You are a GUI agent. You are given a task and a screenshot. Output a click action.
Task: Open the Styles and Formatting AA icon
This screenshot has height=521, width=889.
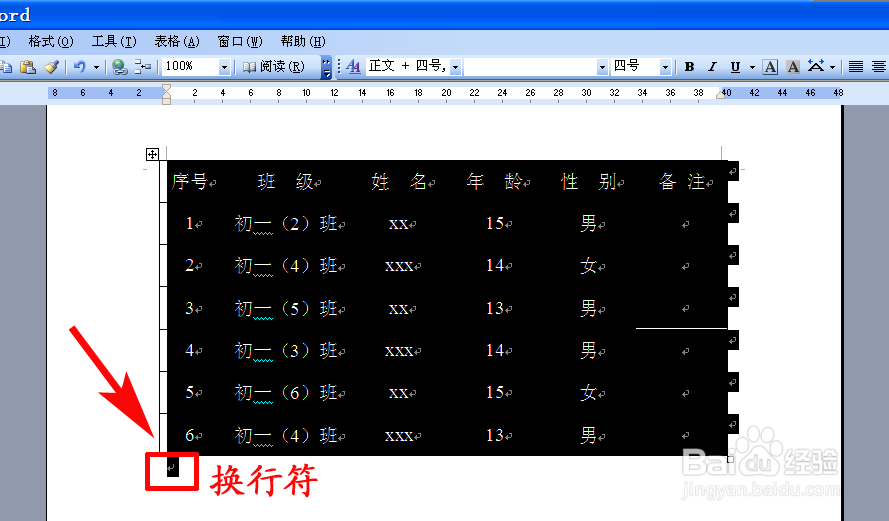click(353, 67)
